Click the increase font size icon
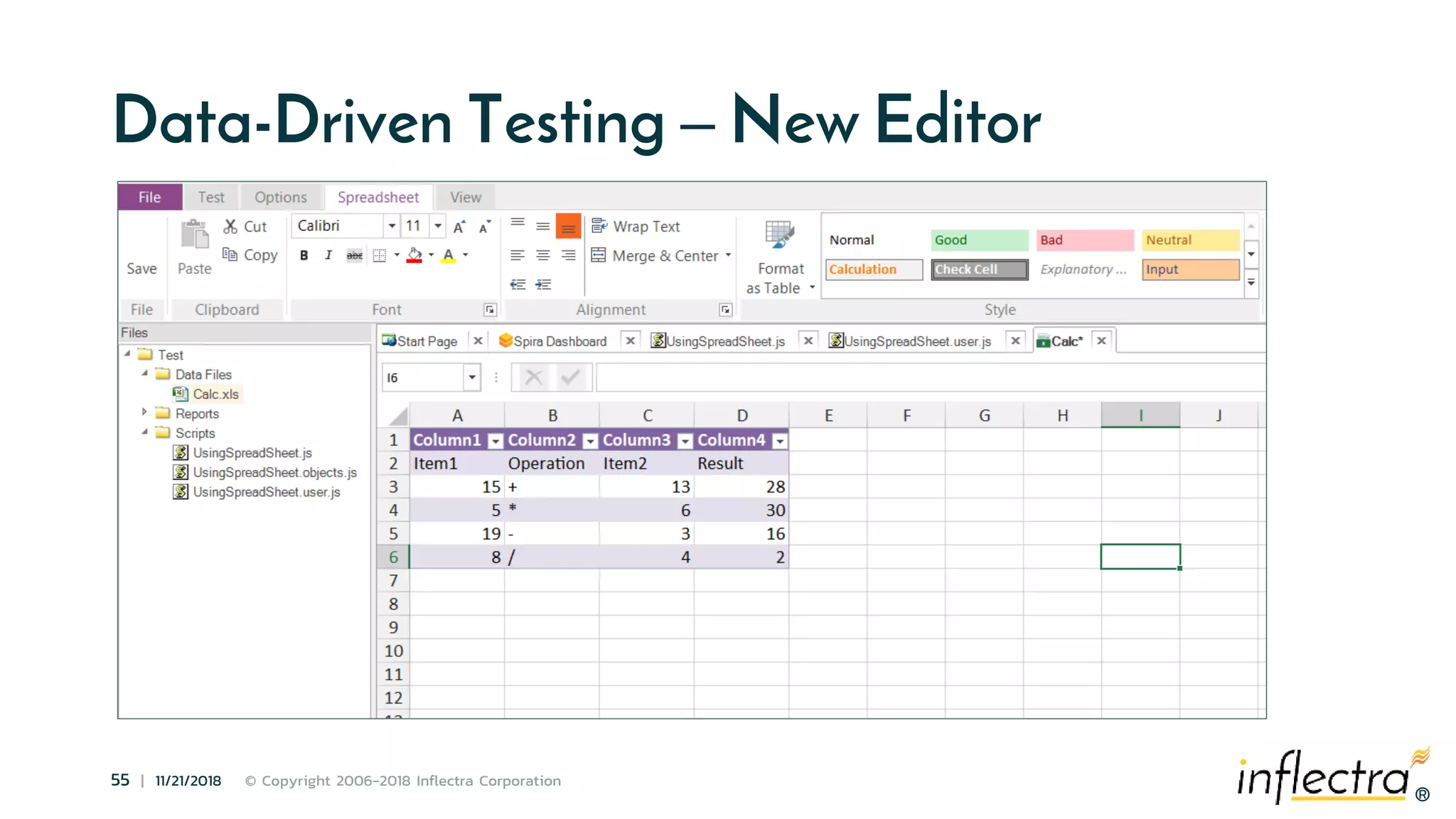This screenshot has height=819, width=1456. point(459,227)
